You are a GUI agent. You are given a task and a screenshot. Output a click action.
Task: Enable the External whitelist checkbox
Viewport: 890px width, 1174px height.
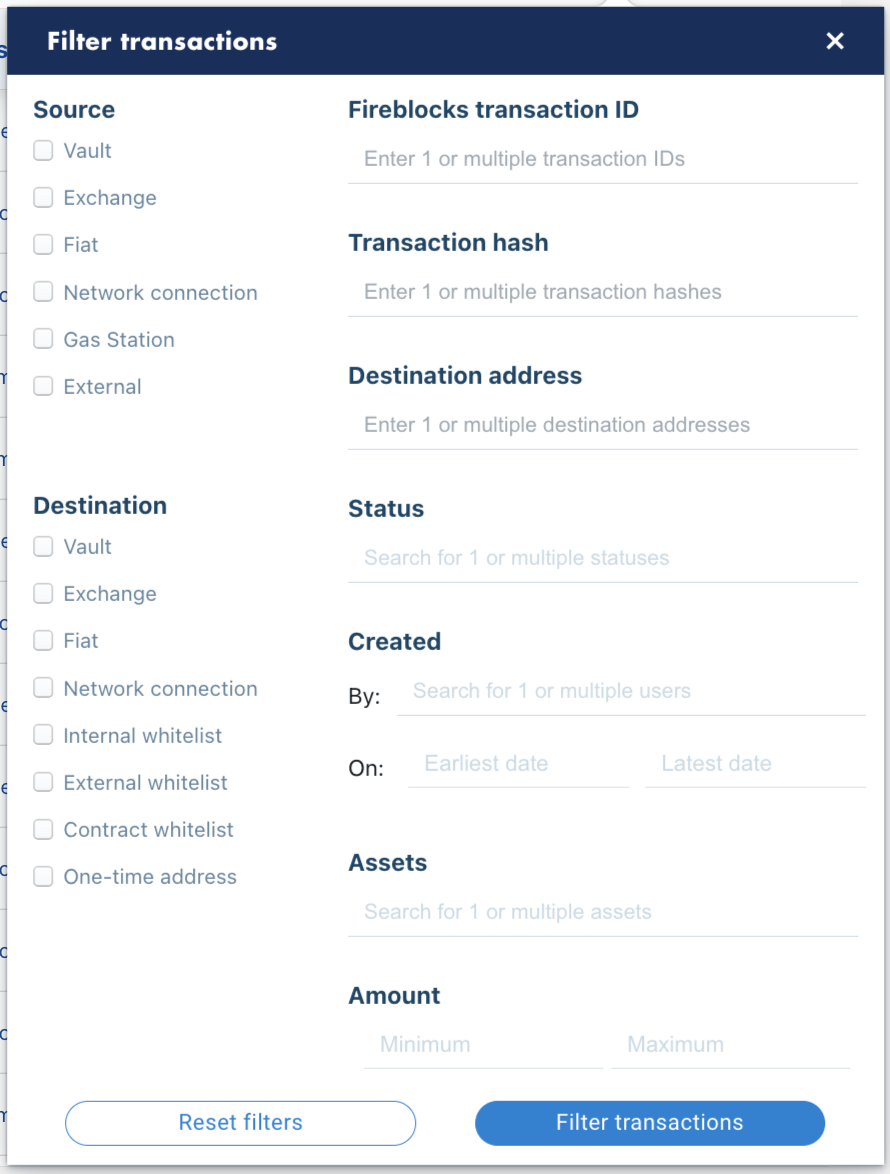(43, 782)
